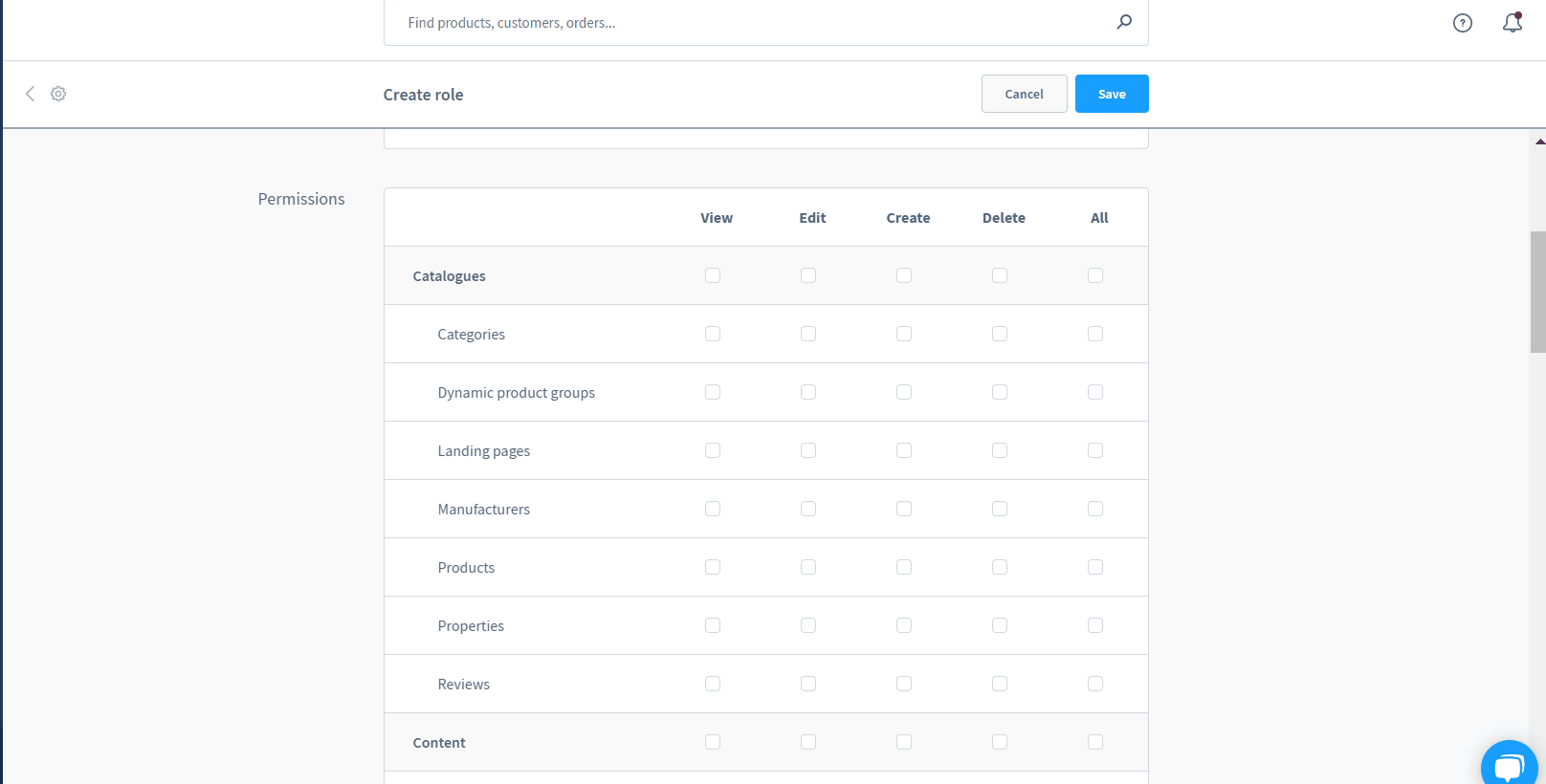Viewport: 1546px width, 784px height.
Task: Open the chat widget bubble
Action: click(1510, 765)
